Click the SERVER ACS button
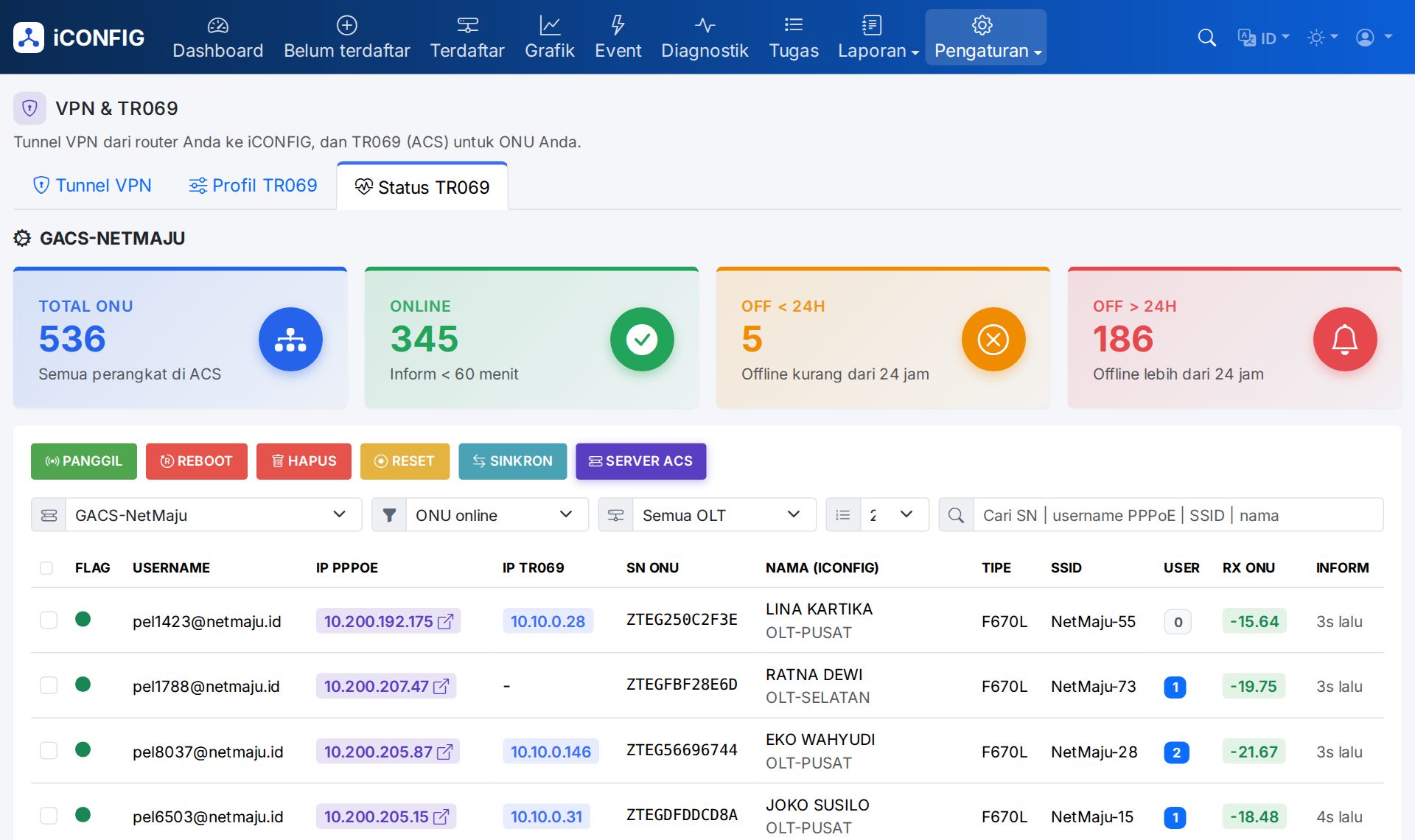 tap(641, 461)
